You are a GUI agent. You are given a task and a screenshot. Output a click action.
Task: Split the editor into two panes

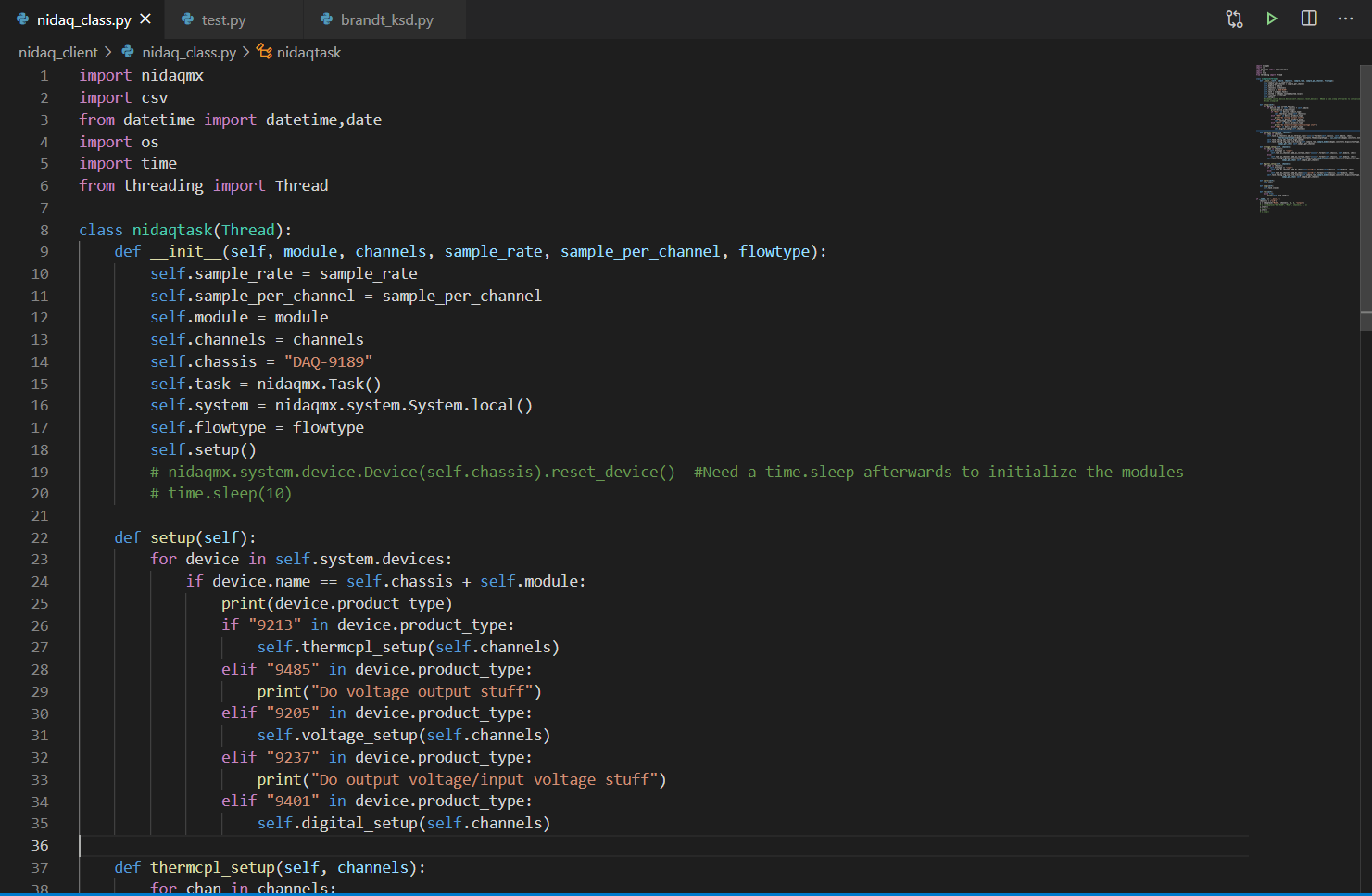click(1308, 18)
